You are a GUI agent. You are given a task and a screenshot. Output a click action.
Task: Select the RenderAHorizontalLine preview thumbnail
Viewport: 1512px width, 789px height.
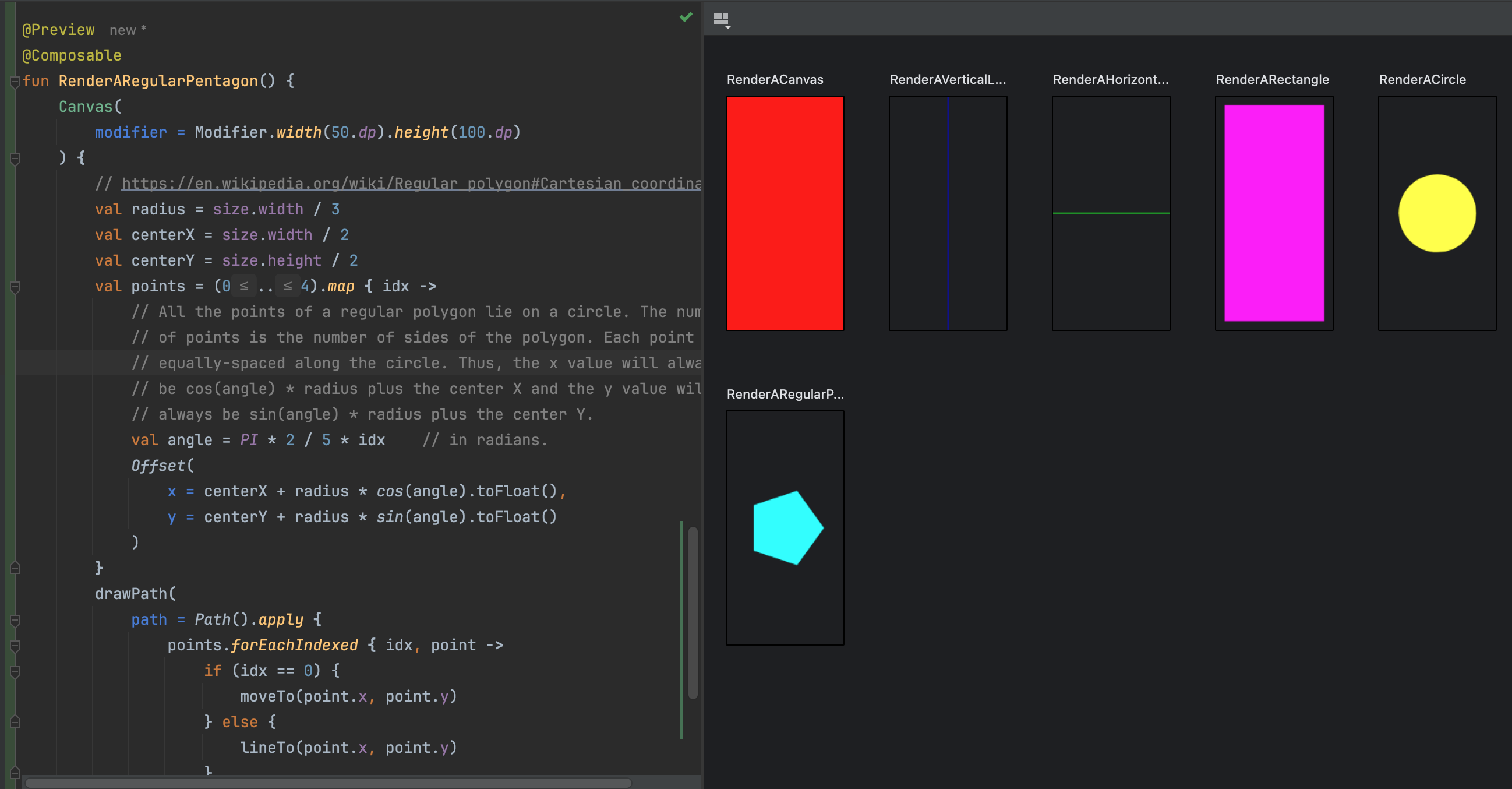point(1111,213)
